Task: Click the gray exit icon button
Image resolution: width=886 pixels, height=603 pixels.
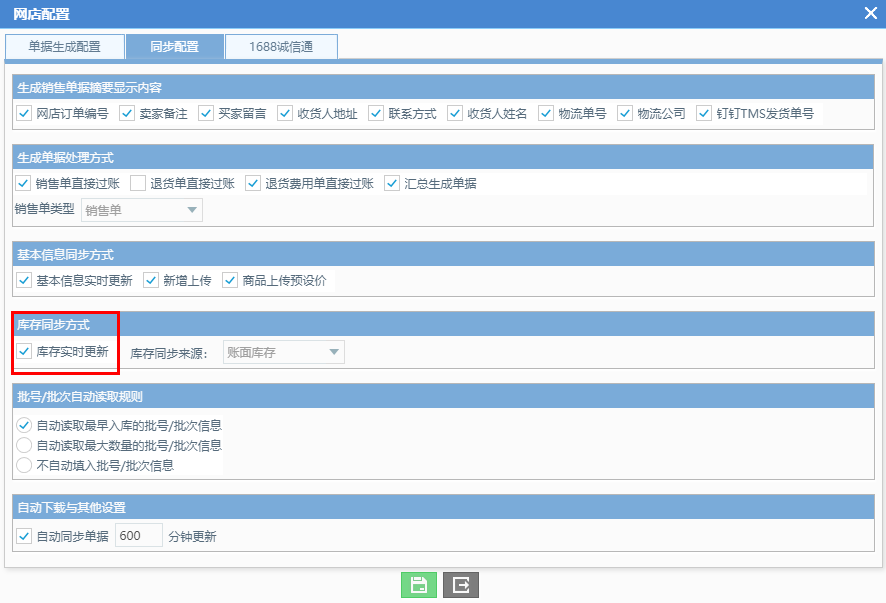Action: pos(461,584)
